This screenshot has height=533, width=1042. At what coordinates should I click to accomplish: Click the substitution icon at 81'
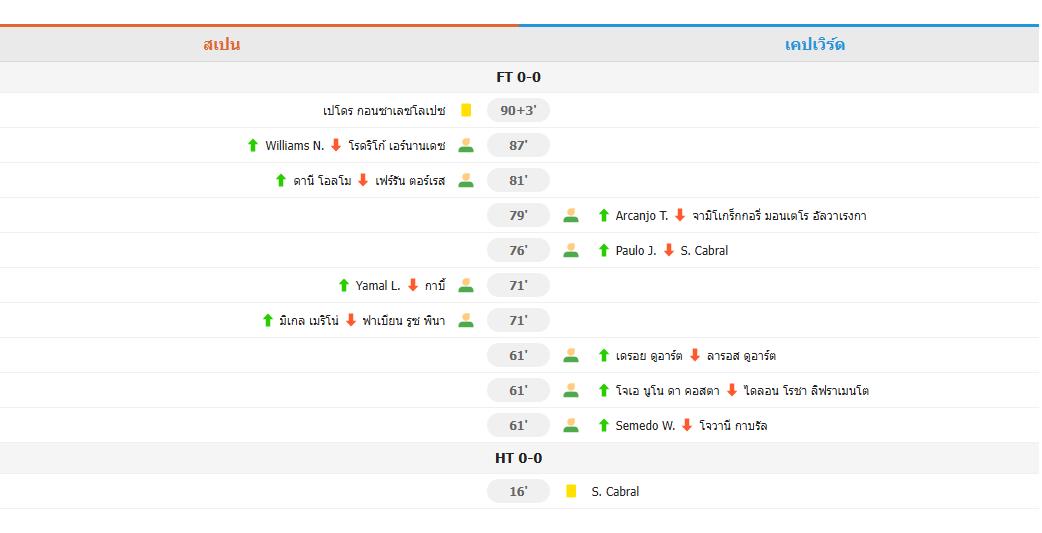click(466, 180)
